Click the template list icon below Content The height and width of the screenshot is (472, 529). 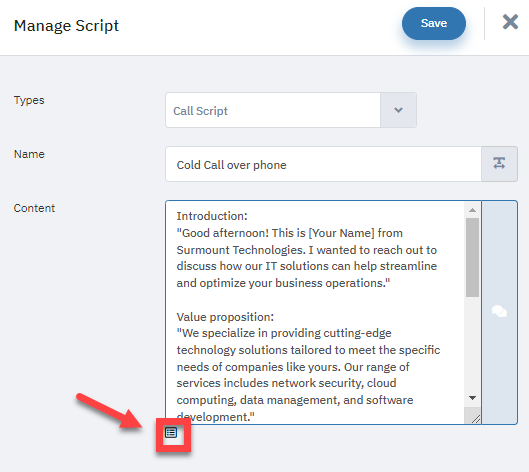coord(171,433)
